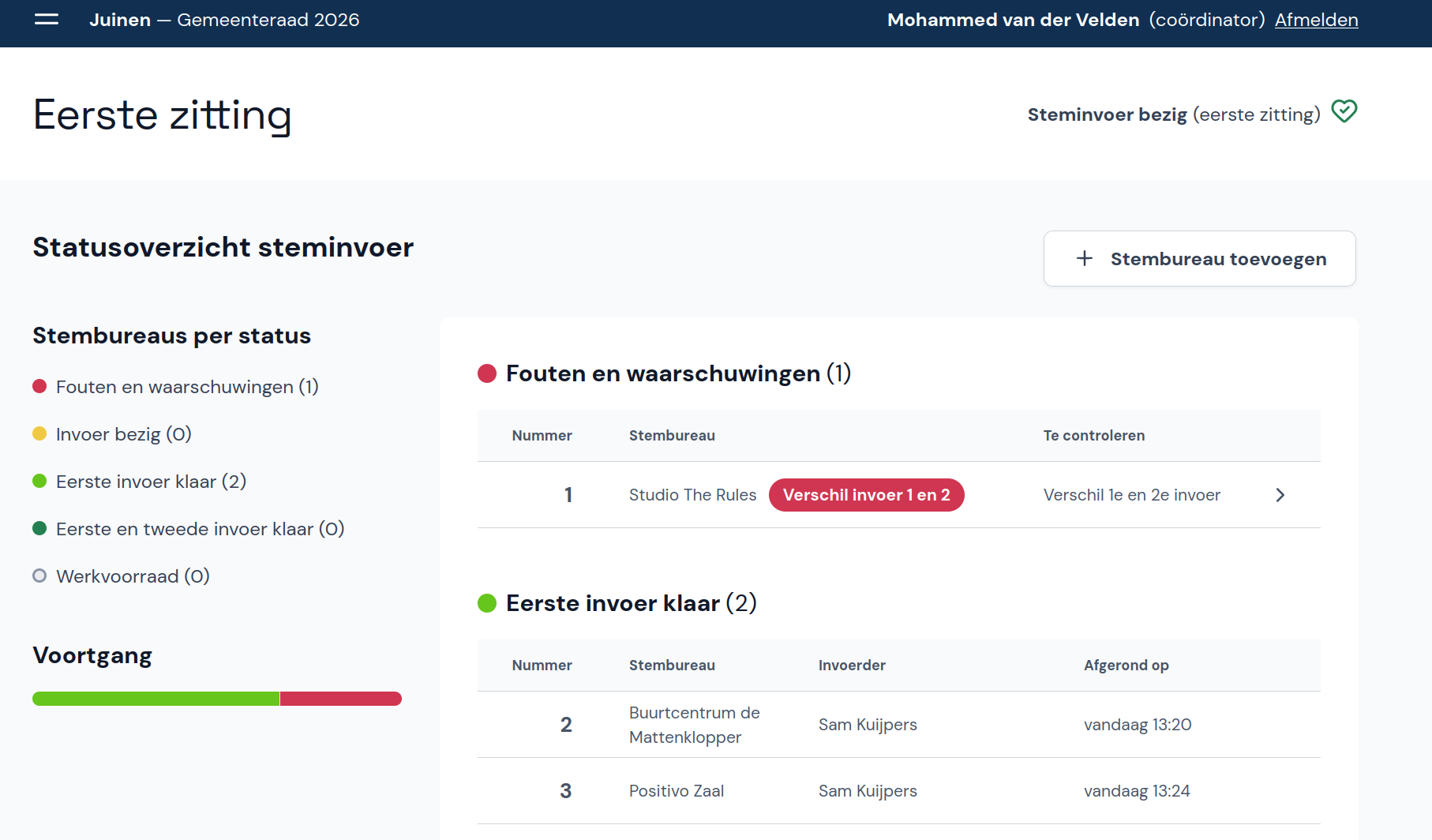Click number 1 in Studio The Rules row
Viewport: 1432px width, 840px height.
point(568,495)
